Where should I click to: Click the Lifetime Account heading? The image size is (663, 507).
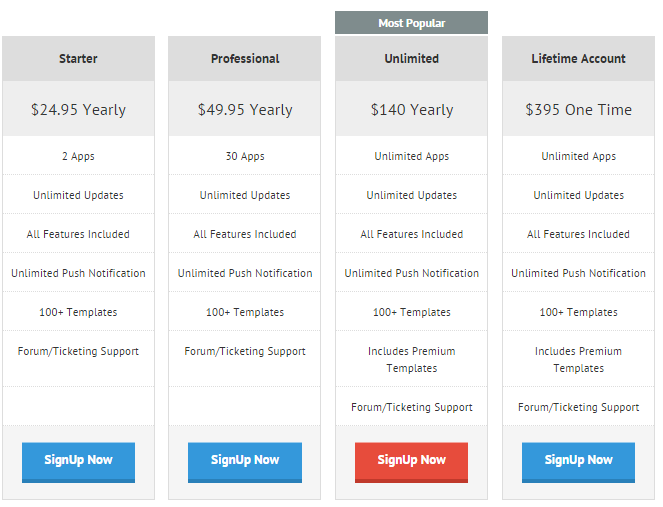coord(578,59)
